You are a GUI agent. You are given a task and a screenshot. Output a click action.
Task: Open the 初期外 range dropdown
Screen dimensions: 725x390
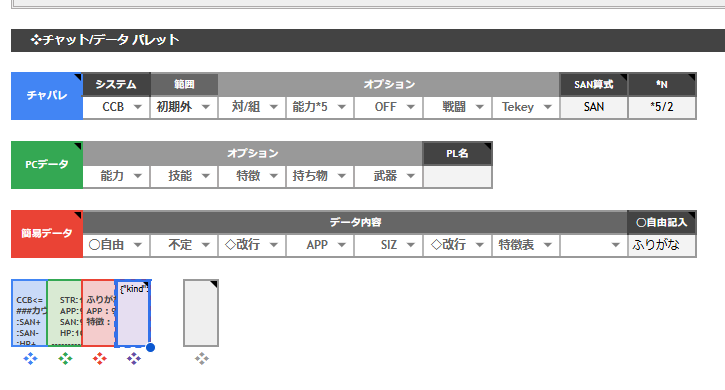click(206, 107)
